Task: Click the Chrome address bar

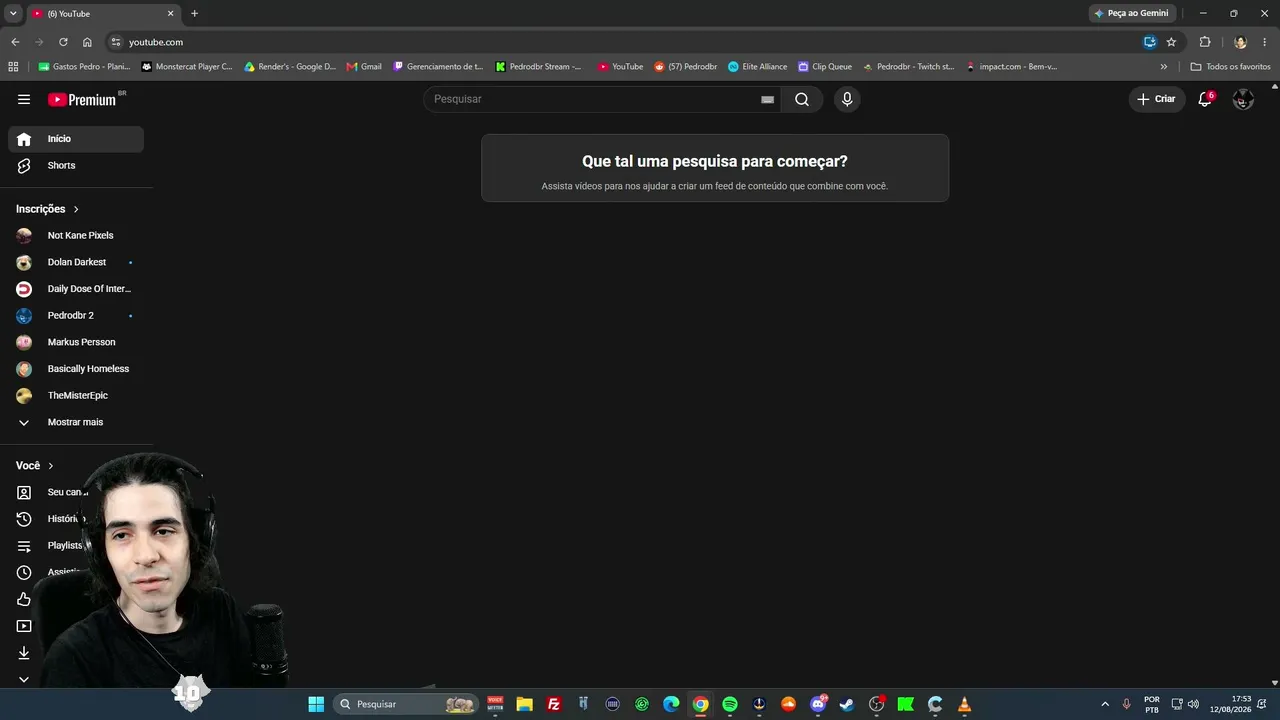Action: [x=630, y=42]
